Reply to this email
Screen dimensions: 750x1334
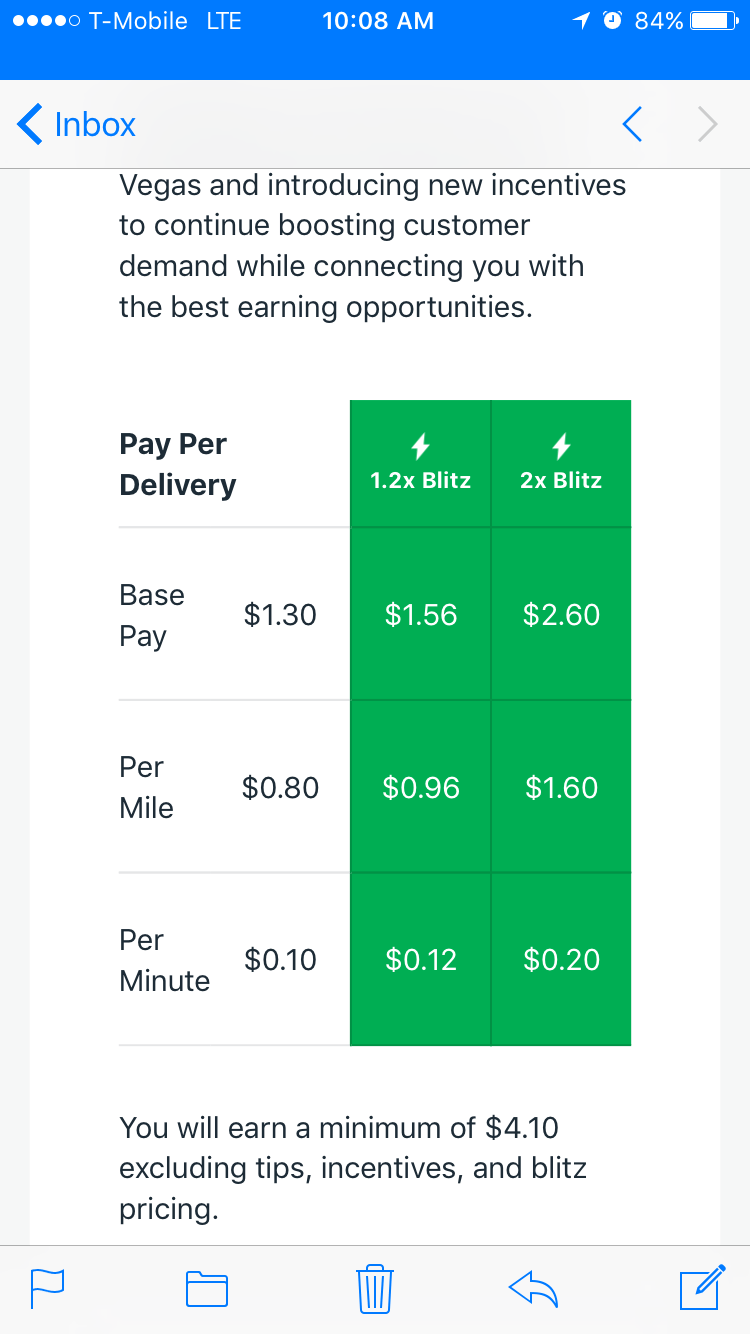[533, 1289]
